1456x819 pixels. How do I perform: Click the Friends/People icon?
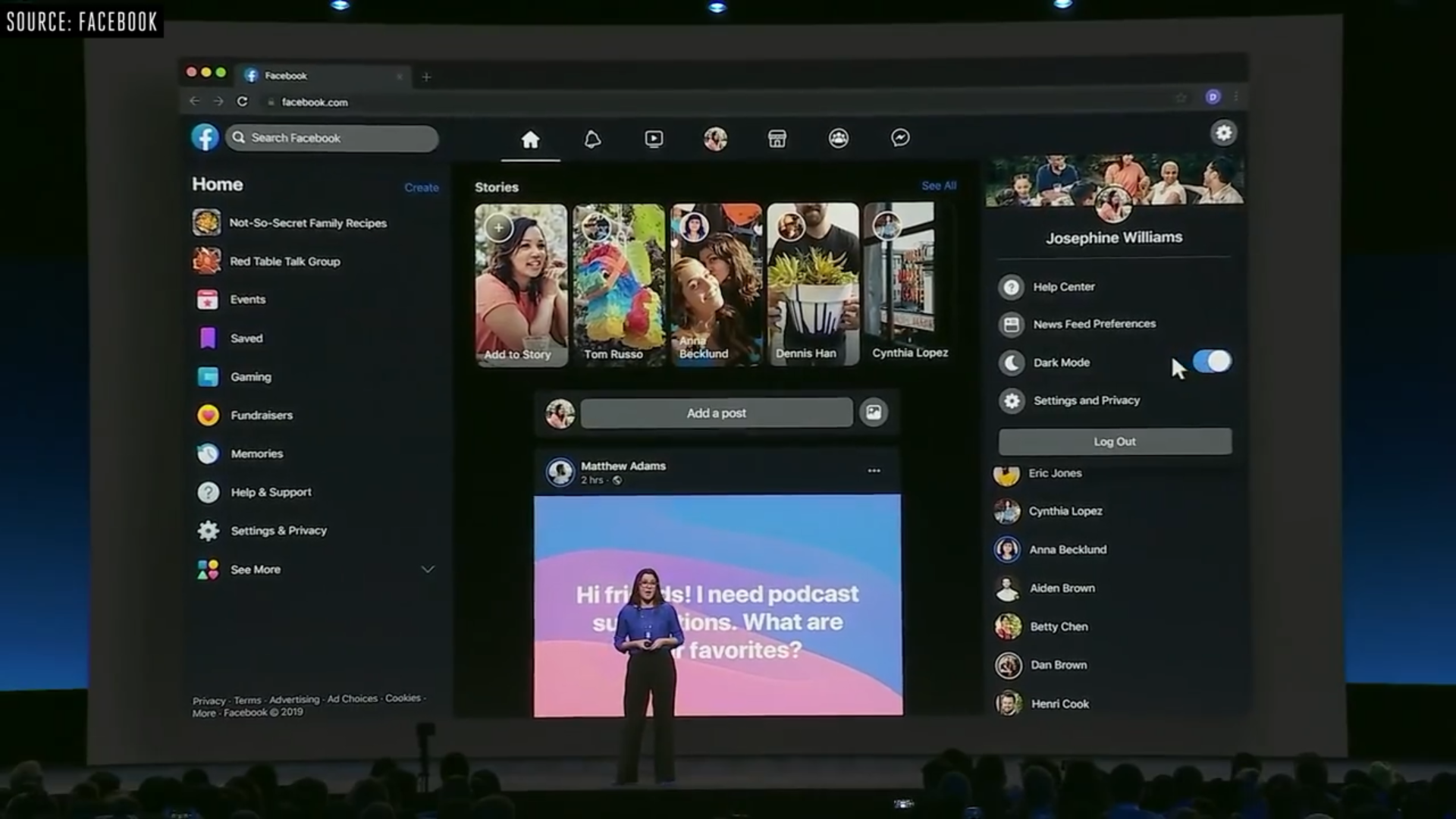pos(838,138)
